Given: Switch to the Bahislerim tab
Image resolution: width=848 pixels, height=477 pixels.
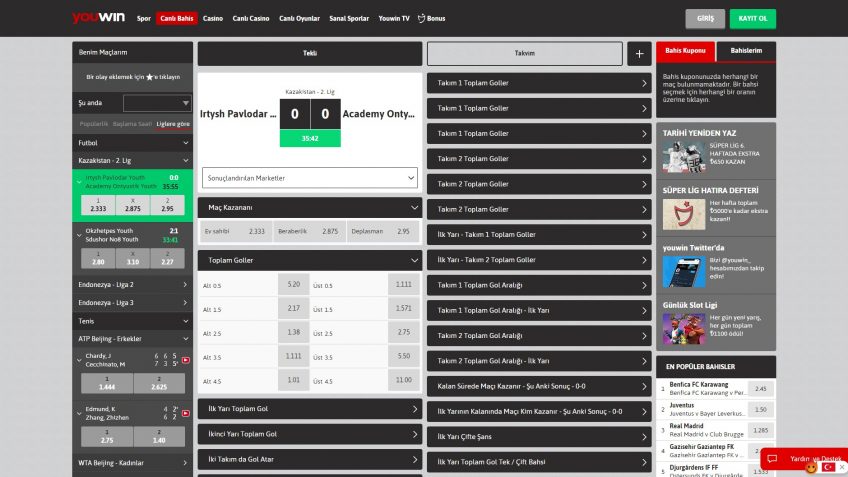Looking at the screenshot, I should coord(746,50).
